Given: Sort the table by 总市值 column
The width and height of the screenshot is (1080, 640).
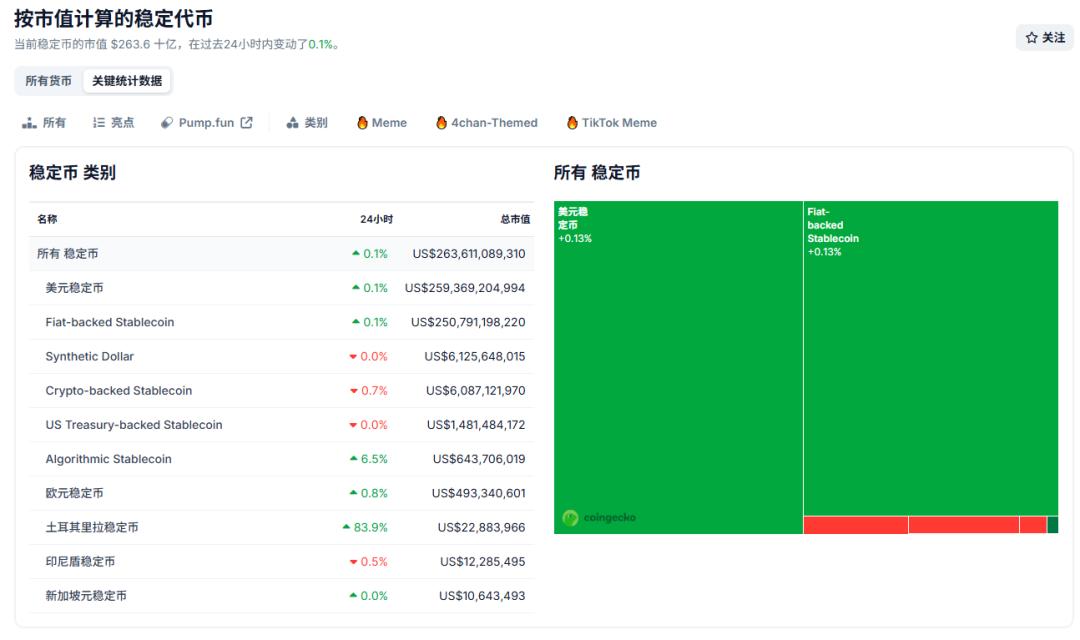Looking at the screenshot, I should (515, 219).
